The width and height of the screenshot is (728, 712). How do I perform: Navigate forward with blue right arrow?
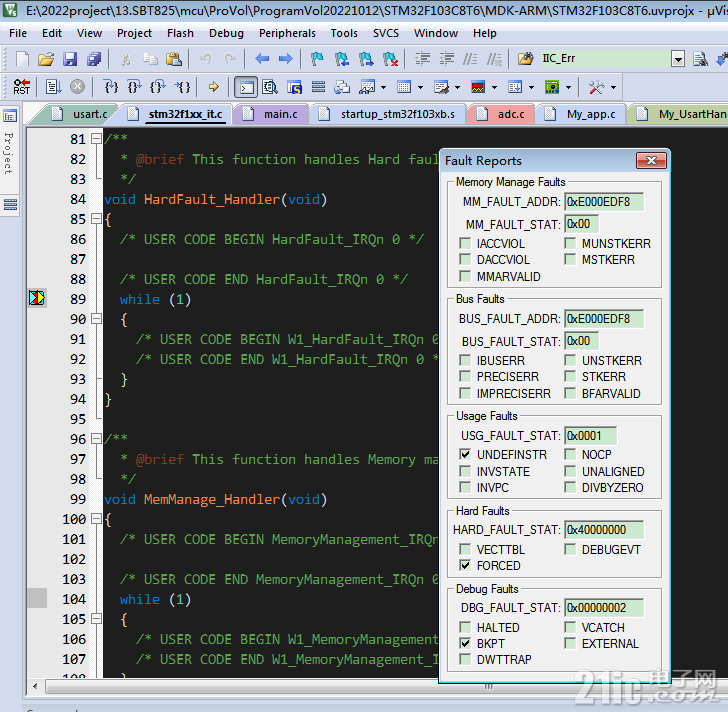[x=286, y=59]
